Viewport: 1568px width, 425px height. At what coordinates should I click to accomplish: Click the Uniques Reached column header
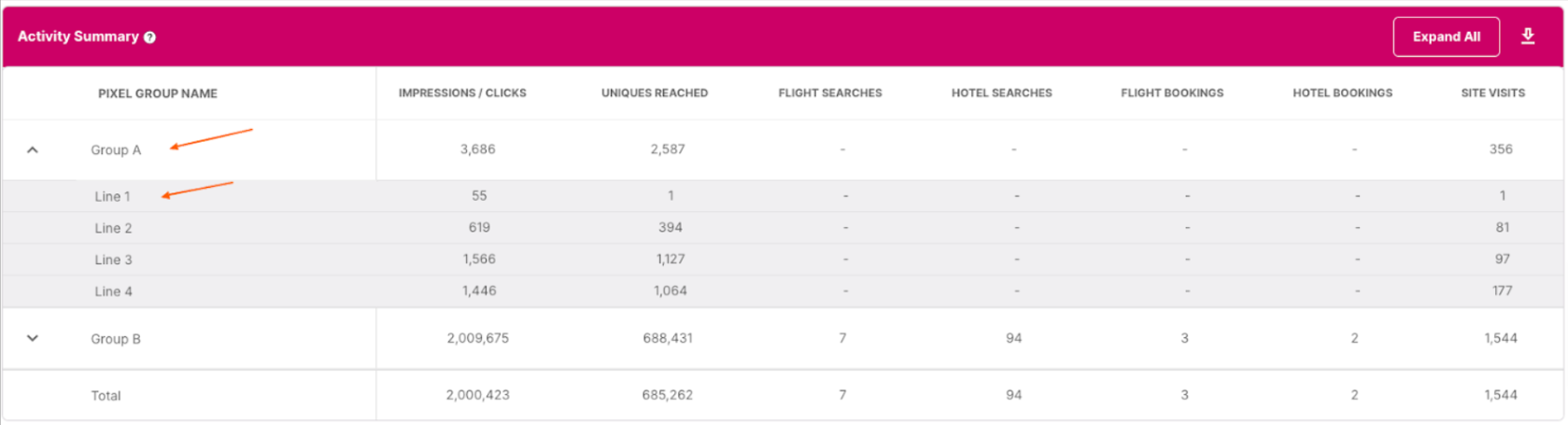click(x=655, y=92)
